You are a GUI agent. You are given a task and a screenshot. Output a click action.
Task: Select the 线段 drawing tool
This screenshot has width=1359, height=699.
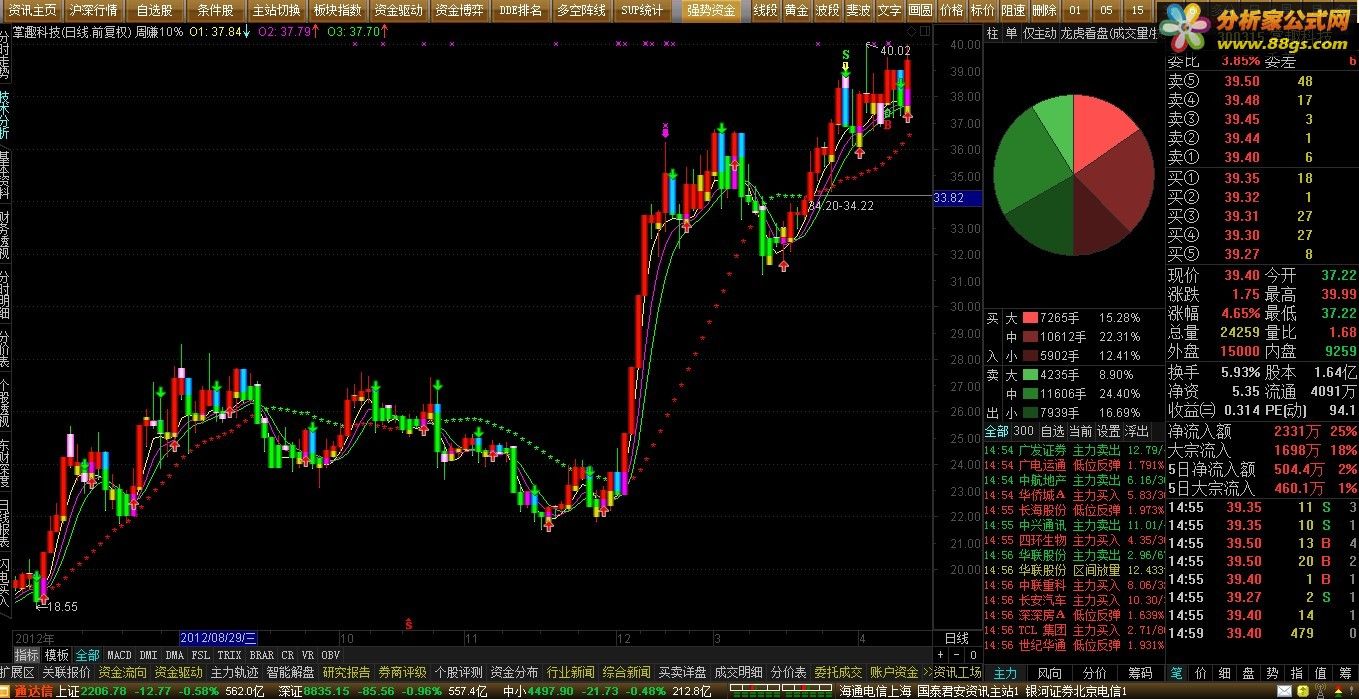click(x=765, y=10)
